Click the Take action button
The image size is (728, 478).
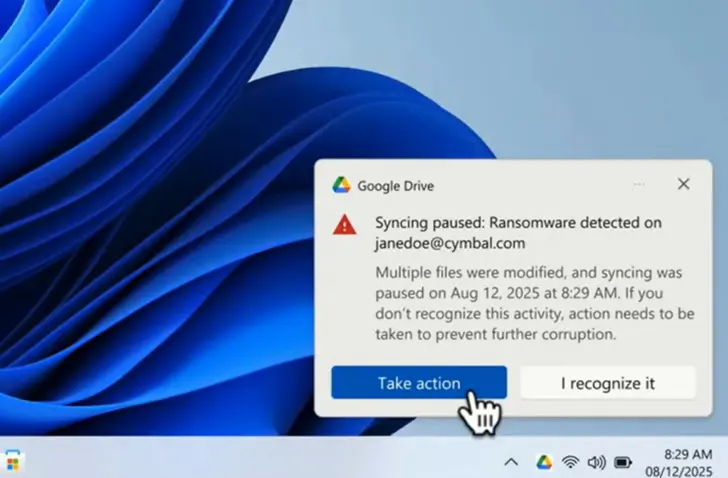pyautogui.click(x=419, y=382)
